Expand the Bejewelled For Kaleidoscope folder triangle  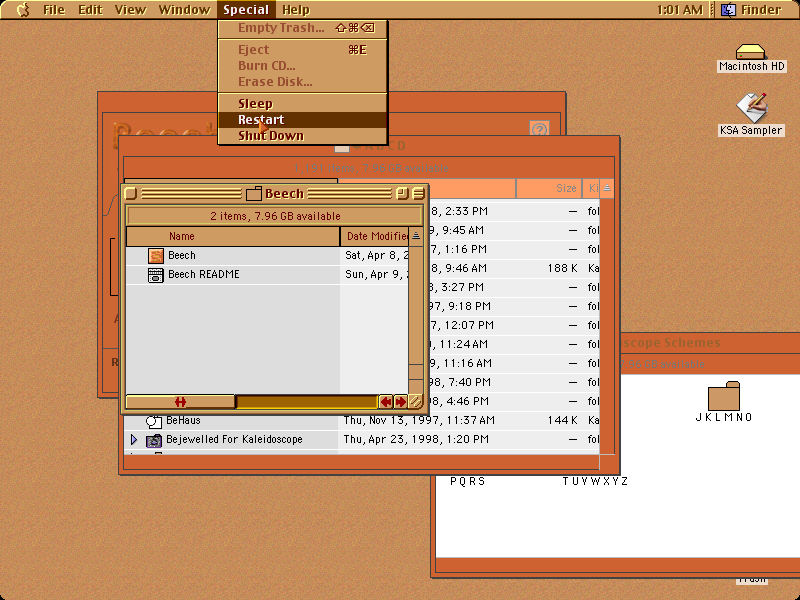pyautogui.click(x=134, y=439)
